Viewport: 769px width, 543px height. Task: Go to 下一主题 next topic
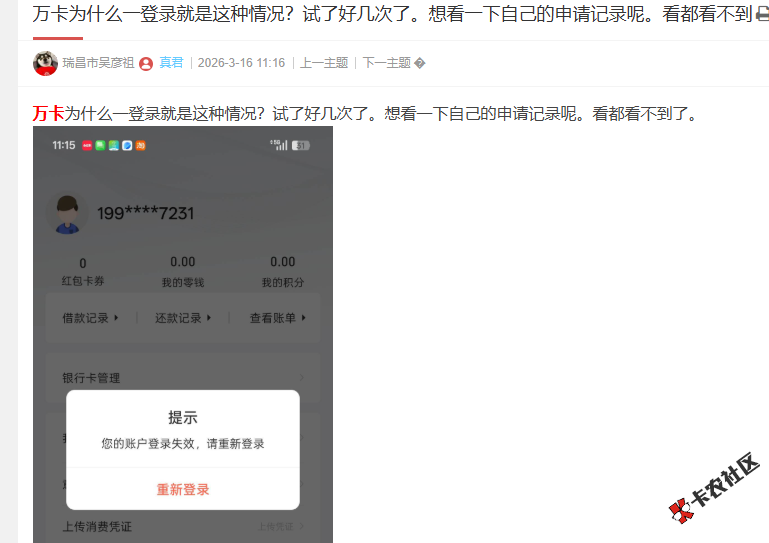[x=386, y=63]
